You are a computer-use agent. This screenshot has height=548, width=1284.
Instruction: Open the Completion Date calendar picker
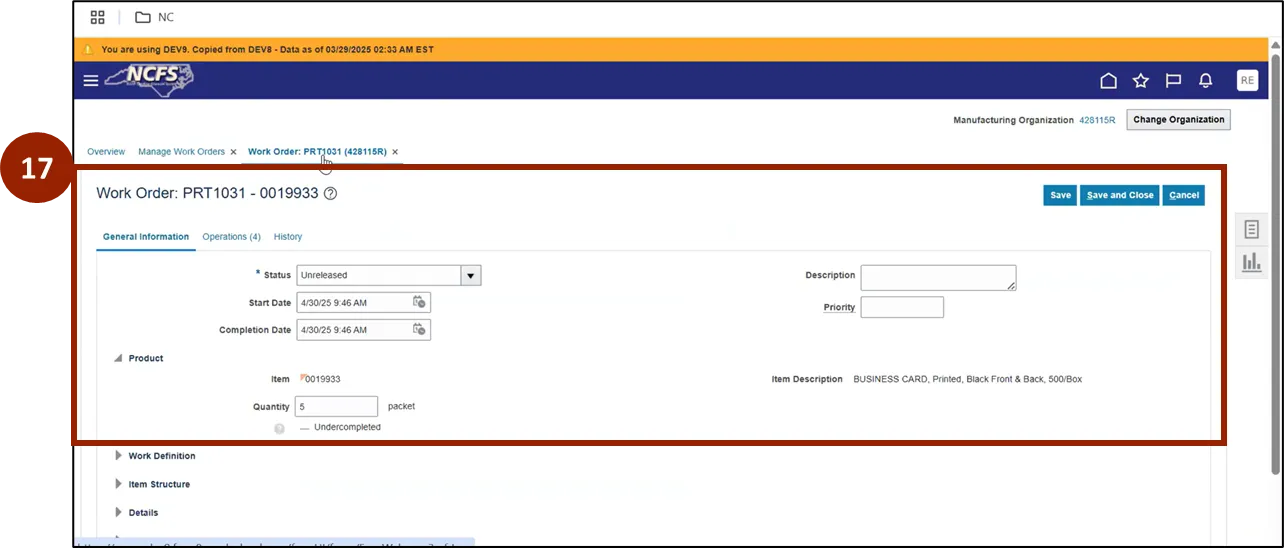click(420, 329)
